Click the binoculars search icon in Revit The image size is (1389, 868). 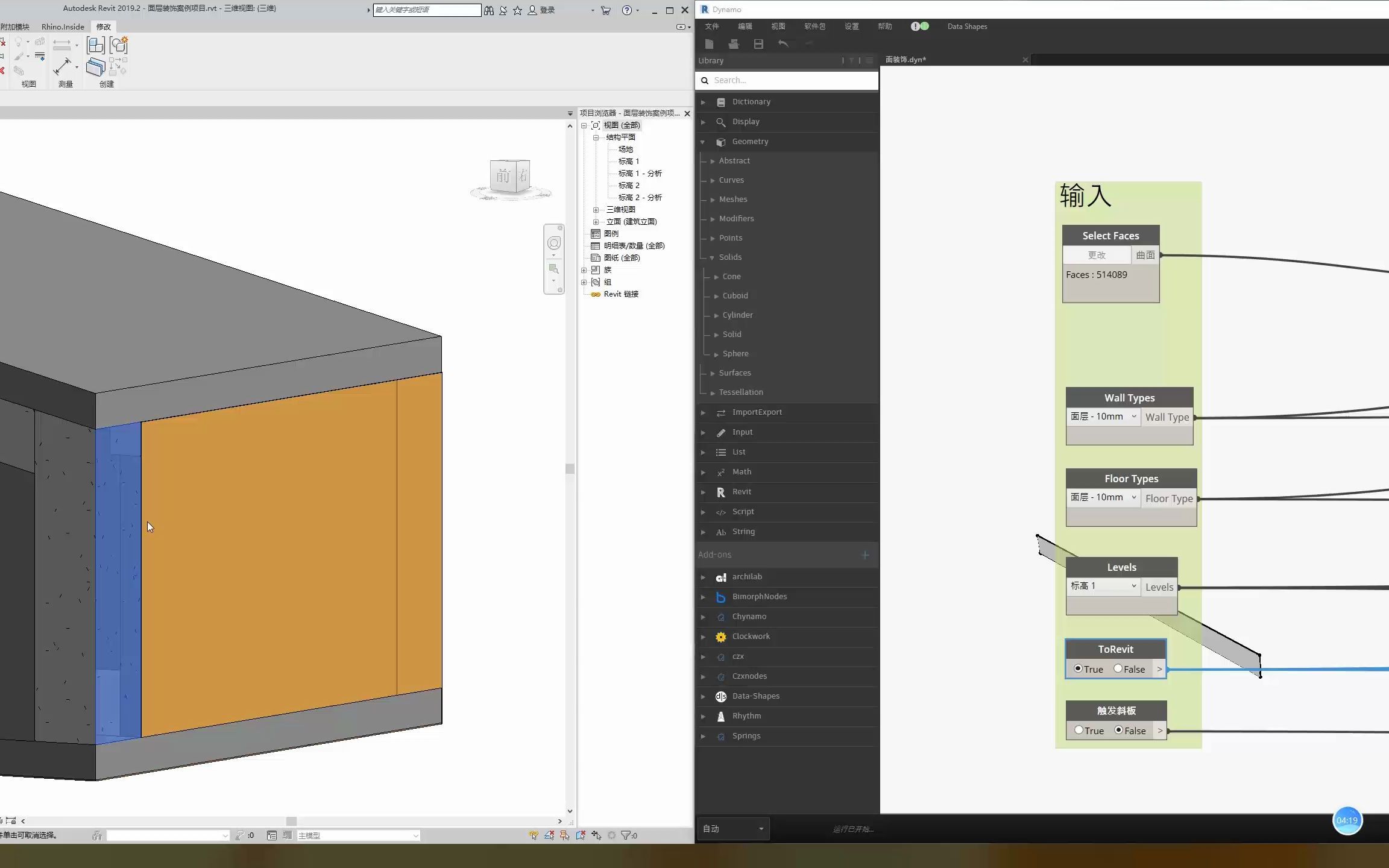click(x=489, y=10)
